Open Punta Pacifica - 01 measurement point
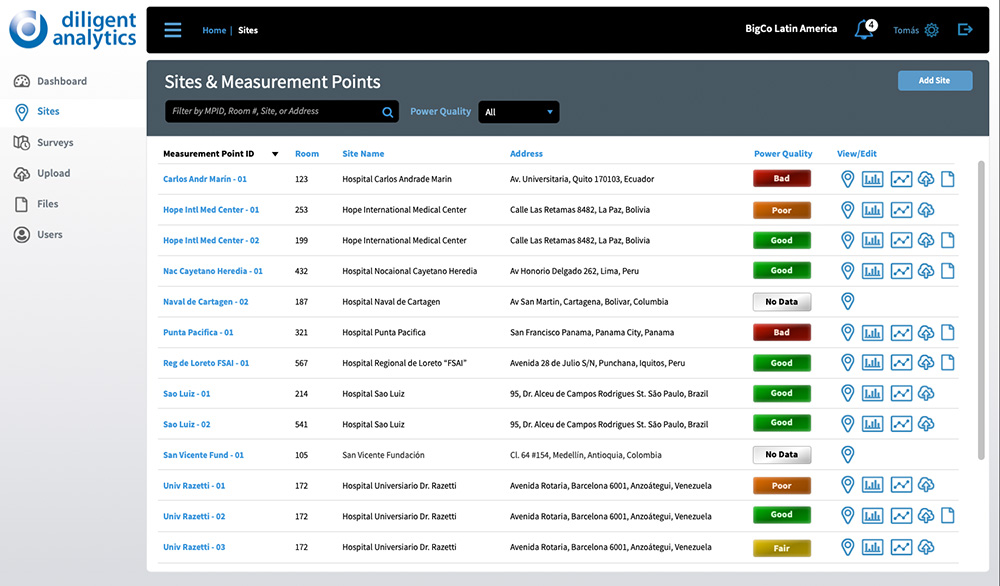The image size is (1000, 586). pos(198,332)
